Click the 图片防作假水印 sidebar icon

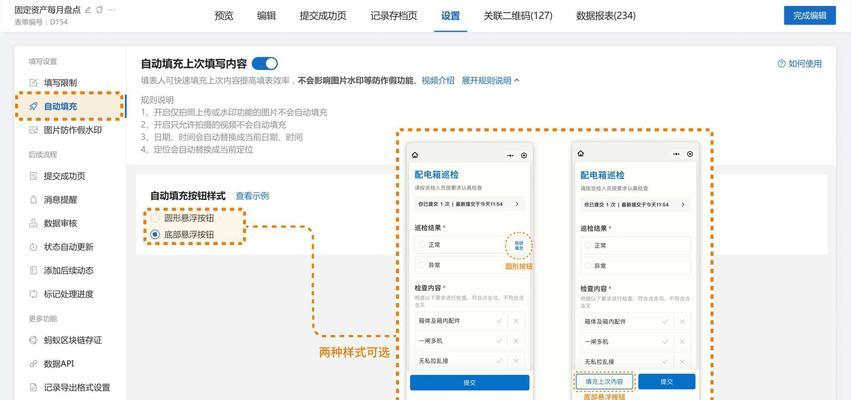coord(33,130)
